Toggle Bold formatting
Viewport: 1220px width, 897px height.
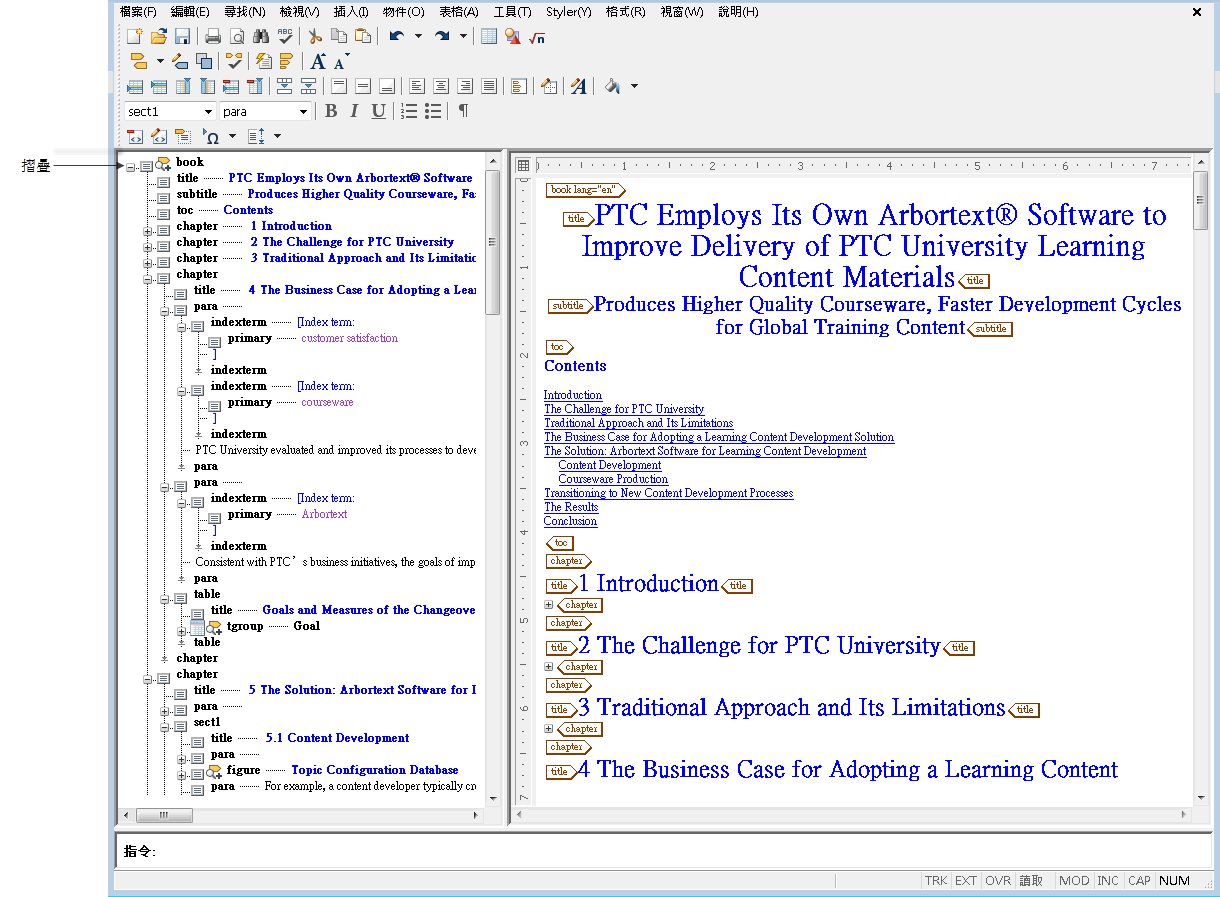(331, 111)
